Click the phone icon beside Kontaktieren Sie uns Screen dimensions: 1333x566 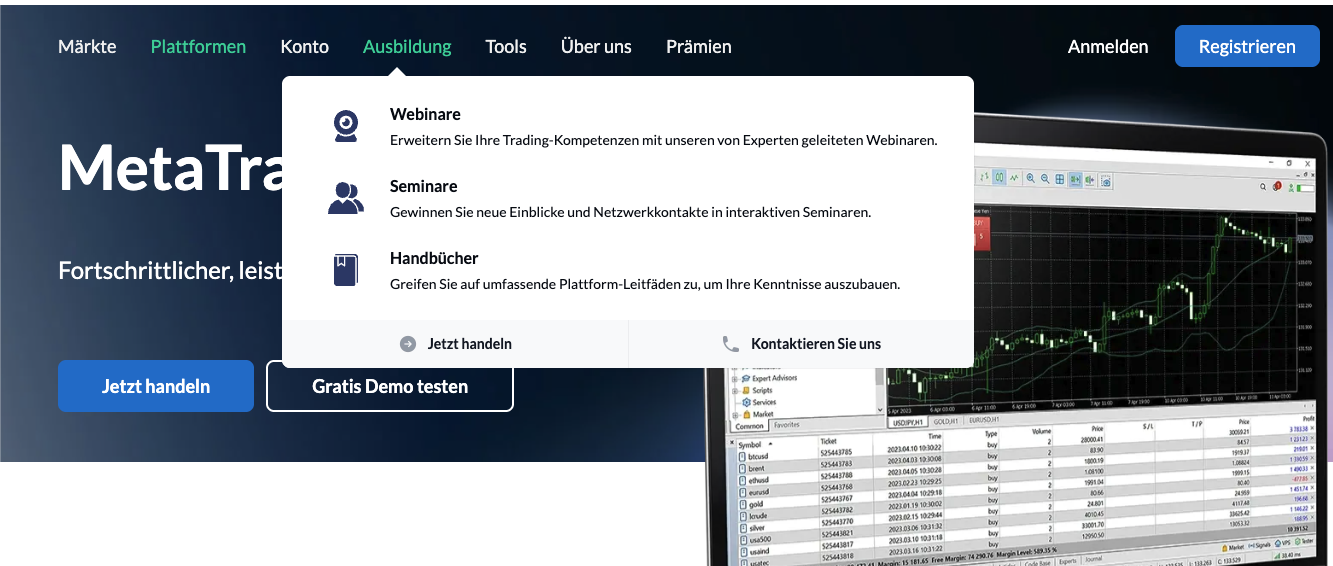(x=731, y=344)
